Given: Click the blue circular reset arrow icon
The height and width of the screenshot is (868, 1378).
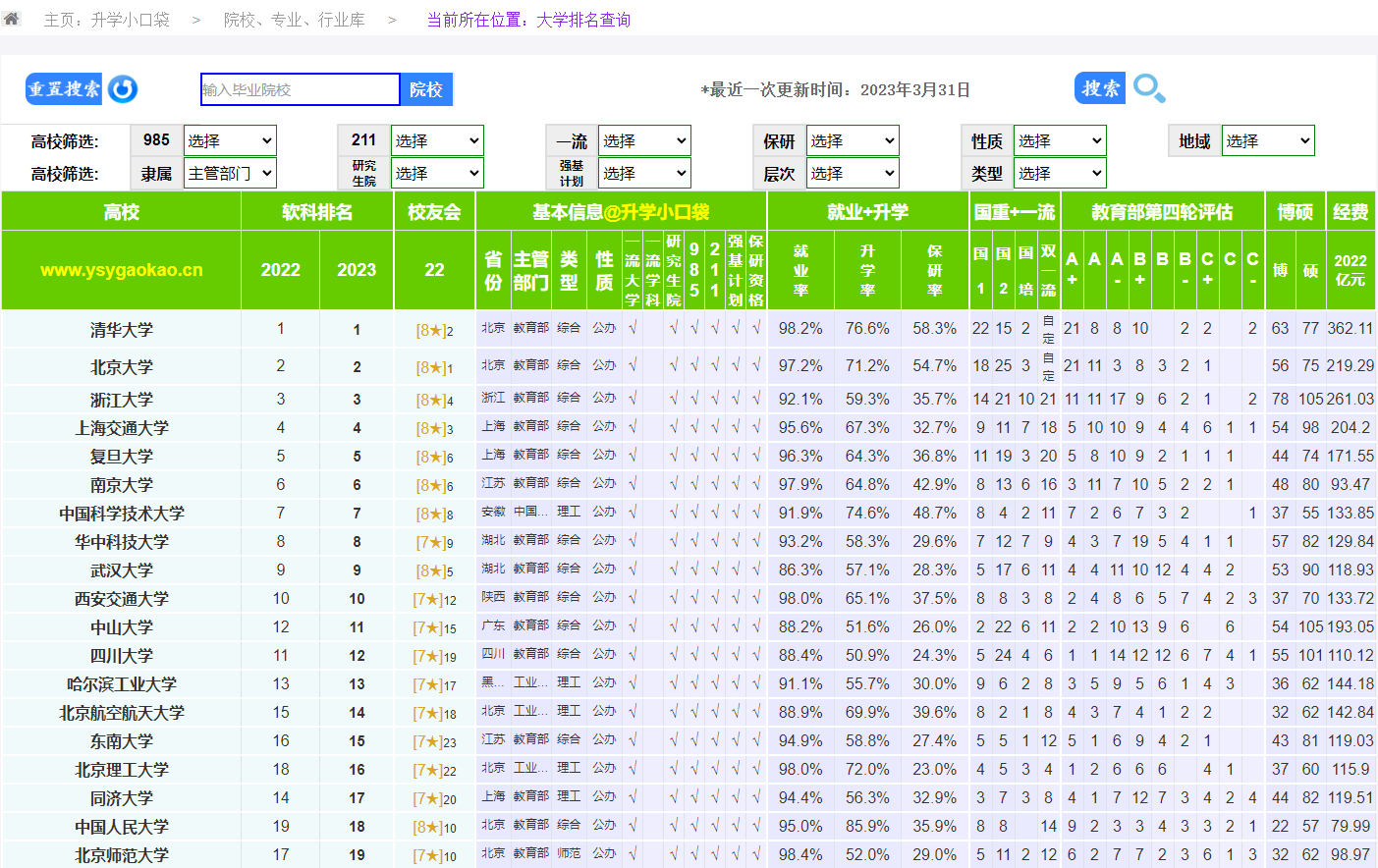Looking at the screenshot, I should pos(123,89).
